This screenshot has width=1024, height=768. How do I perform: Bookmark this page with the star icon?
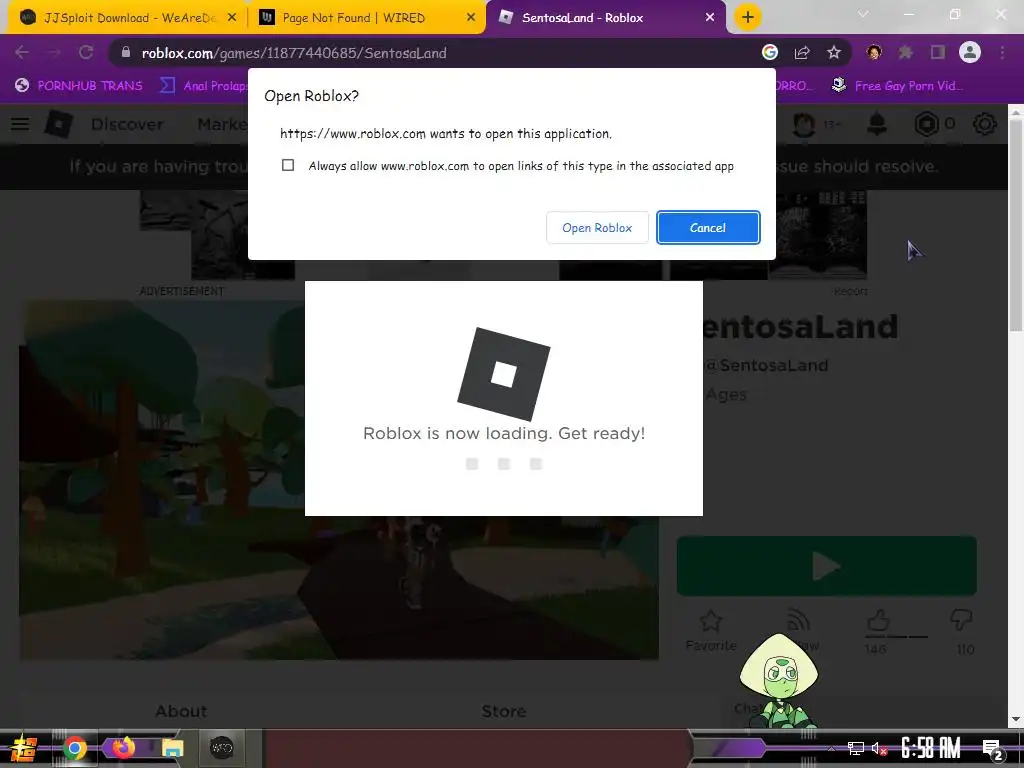[834, 52]
